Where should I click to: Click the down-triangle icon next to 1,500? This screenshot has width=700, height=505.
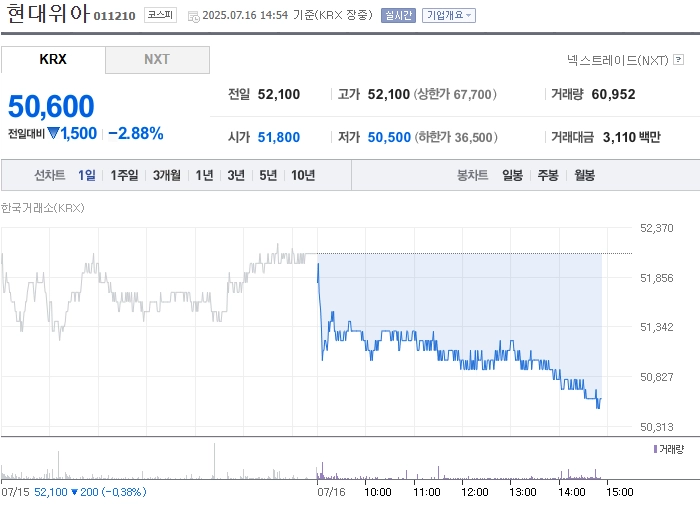53,133
